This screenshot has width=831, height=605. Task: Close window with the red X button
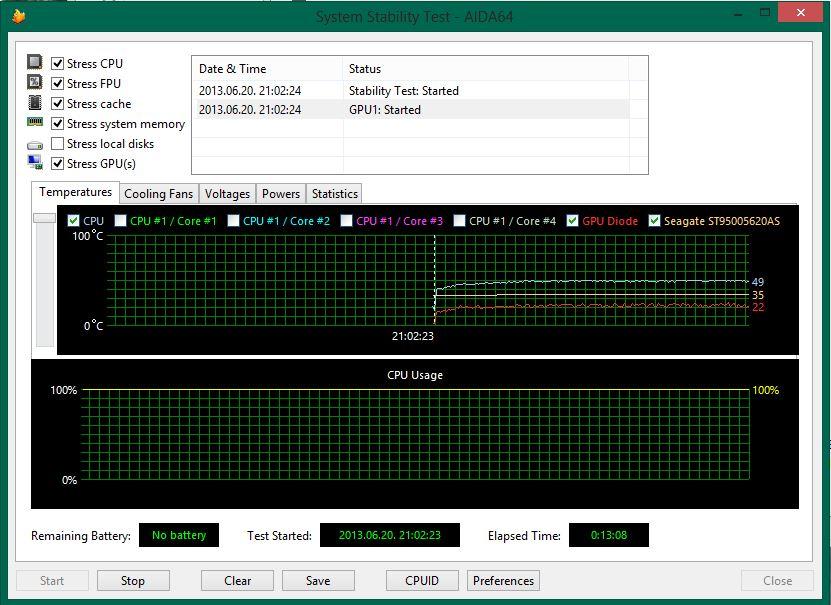(x=801, y=12)
